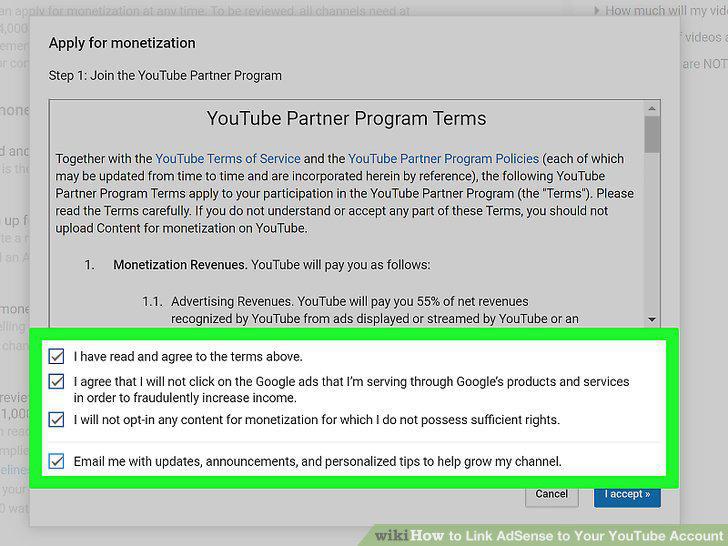
Task: Click 'YouTube Partner Program Terms' heading
Action: coord(346,118)
